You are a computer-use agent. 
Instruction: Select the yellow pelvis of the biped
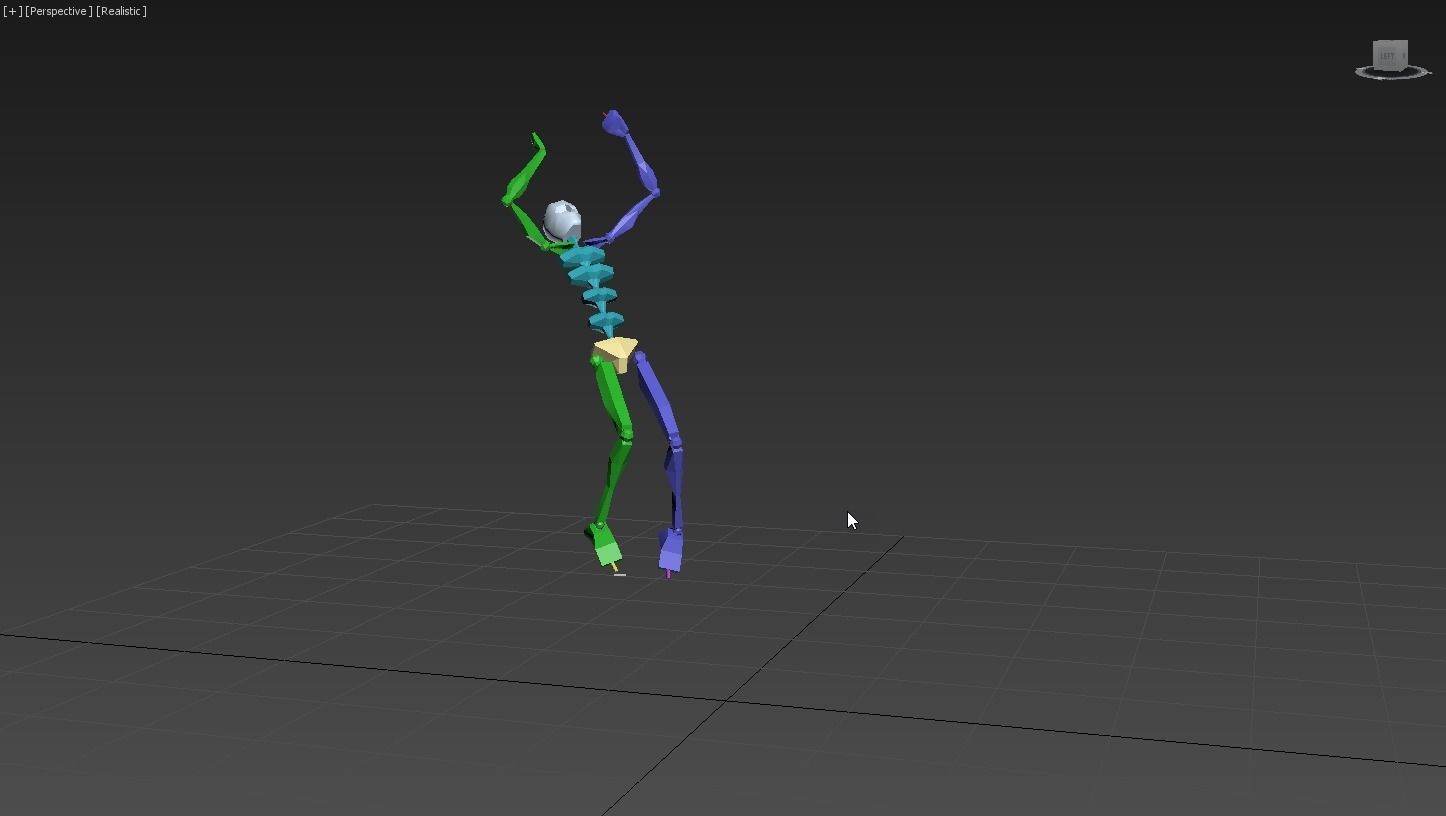point(615,353)
